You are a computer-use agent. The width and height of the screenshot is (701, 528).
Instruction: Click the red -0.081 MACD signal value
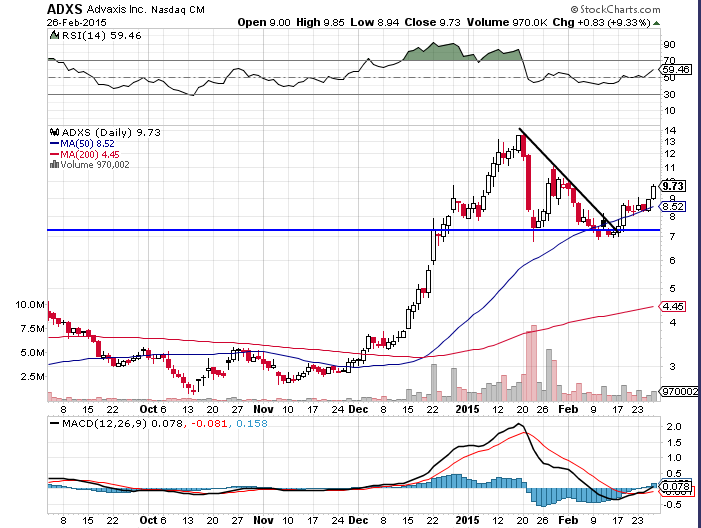pos(209,423)
